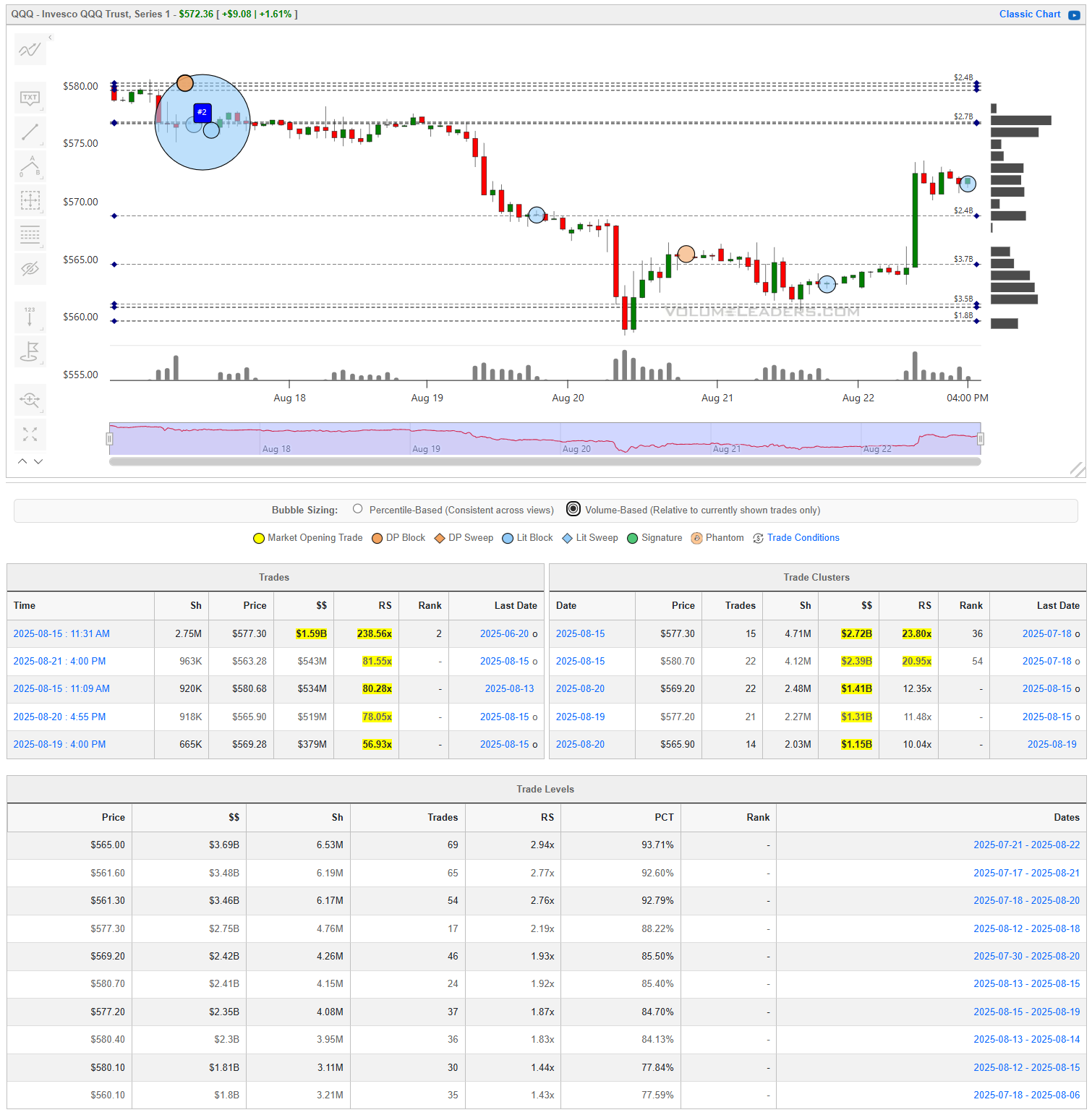The image size is (1092, 1115).
Task: Open last date 2025-06-20 in Trades
Action: (505, 633)
